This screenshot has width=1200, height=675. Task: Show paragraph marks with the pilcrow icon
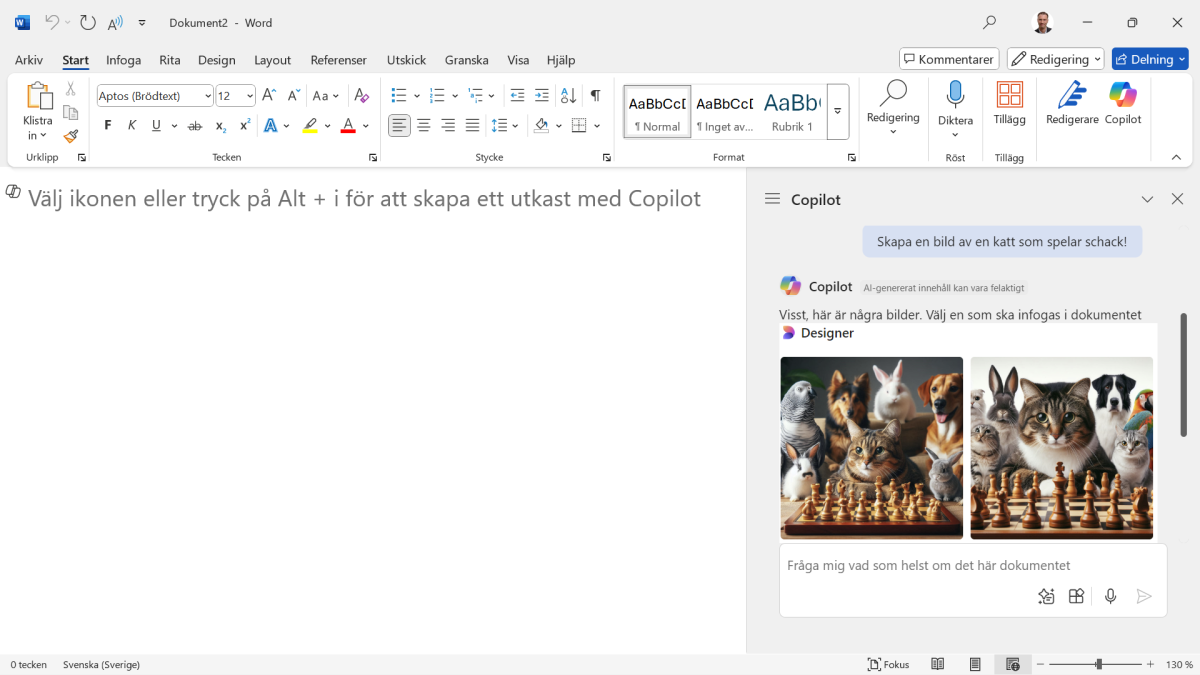tap(595, 96)
